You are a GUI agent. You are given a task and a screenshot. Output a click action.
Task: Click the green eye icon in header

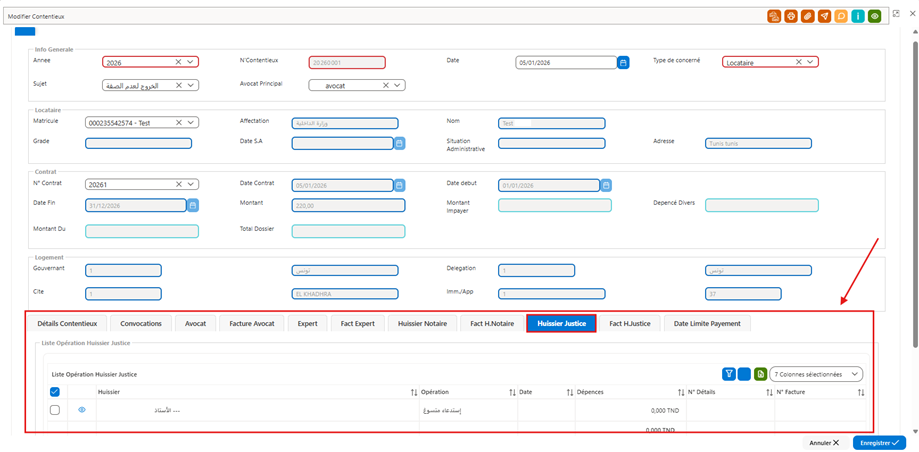click(875, 16)
